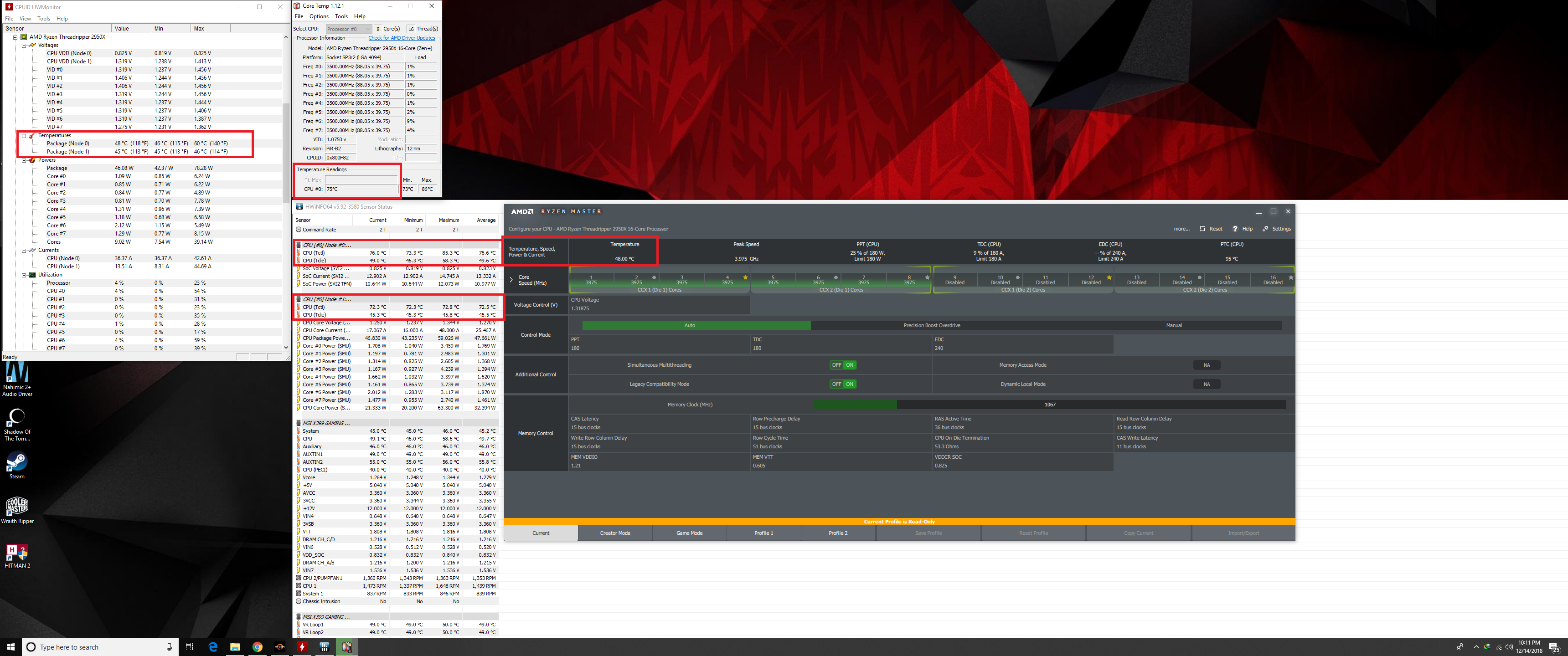Screen dimensions: 1568x656
Task: Open File menu in HWMonitor
Action: [9, 19]
